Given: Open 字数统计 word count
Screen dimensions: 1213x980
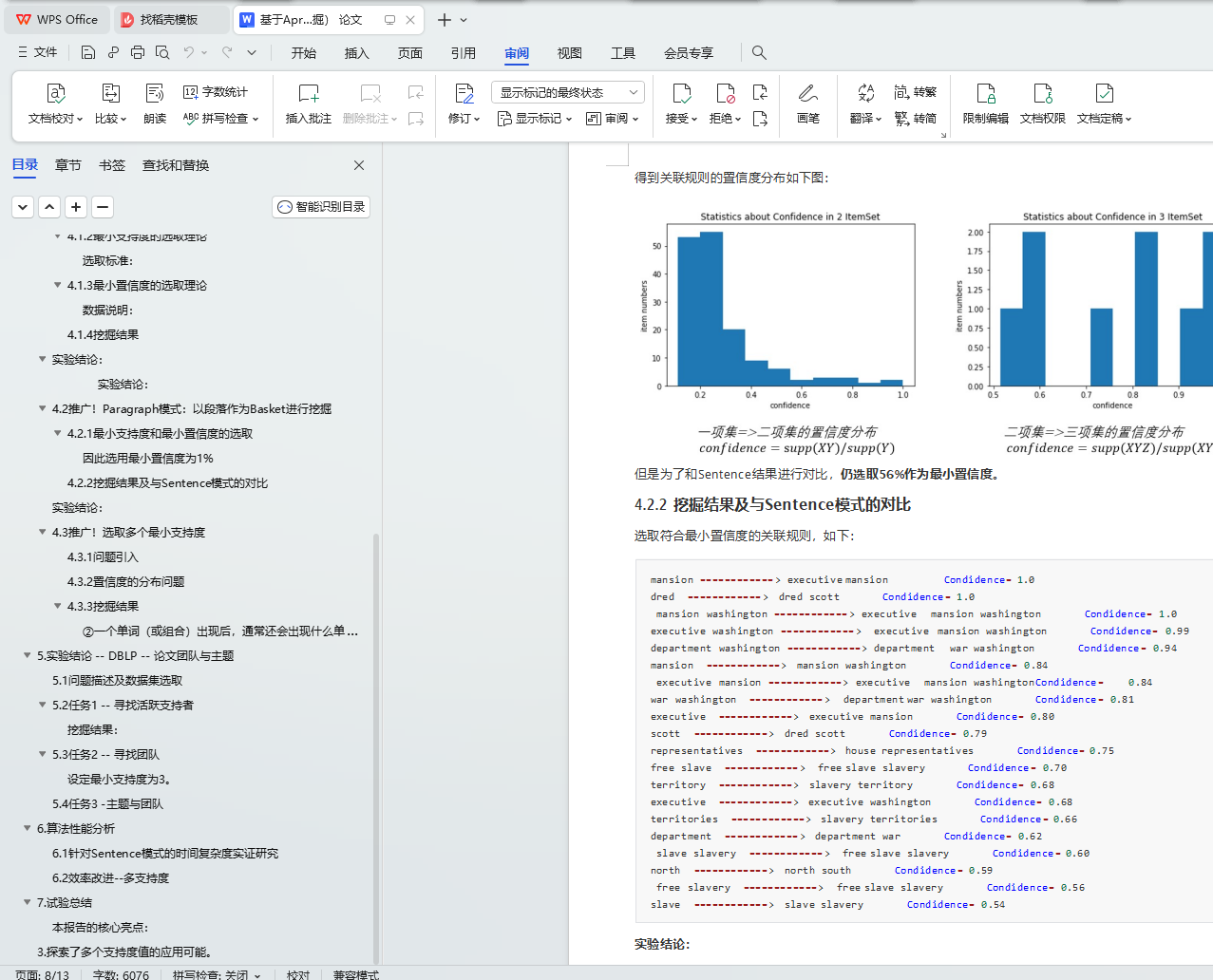Looking at the screenshot, I should tap(216, 92).
